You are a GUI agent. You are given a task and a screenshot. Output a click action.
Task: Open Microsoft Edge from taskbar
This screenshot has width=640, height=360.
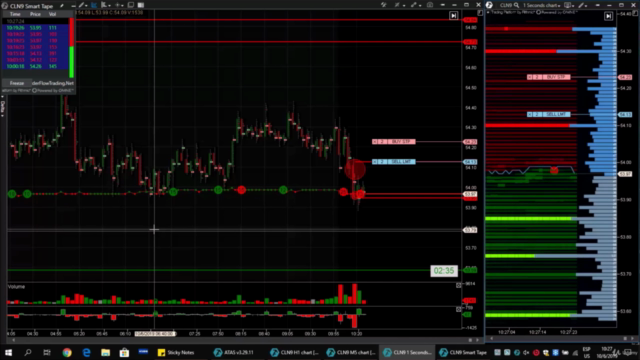(x=87, y=352)
